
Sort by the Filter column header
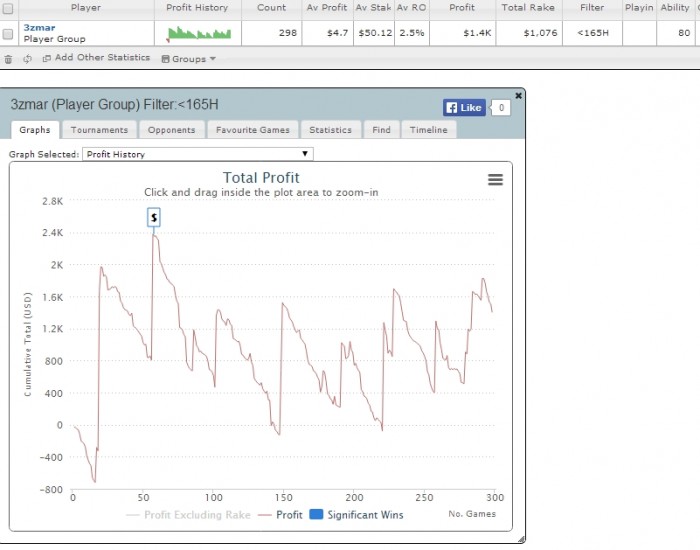point(592,8)
